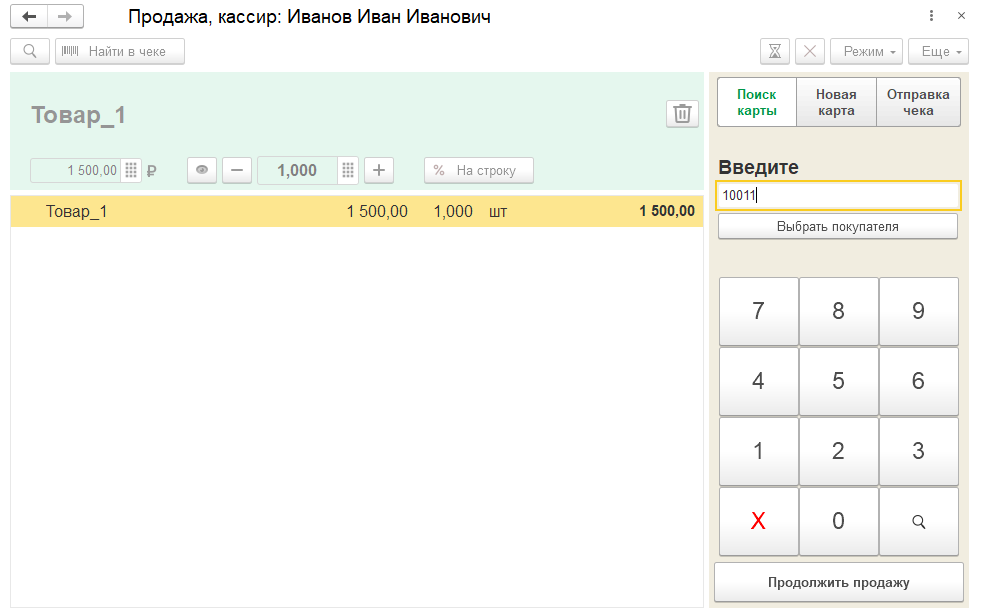This screenshot has width=987, height=613.
Task: Clear entry with the red X keypad key
Action: (759, 521)
